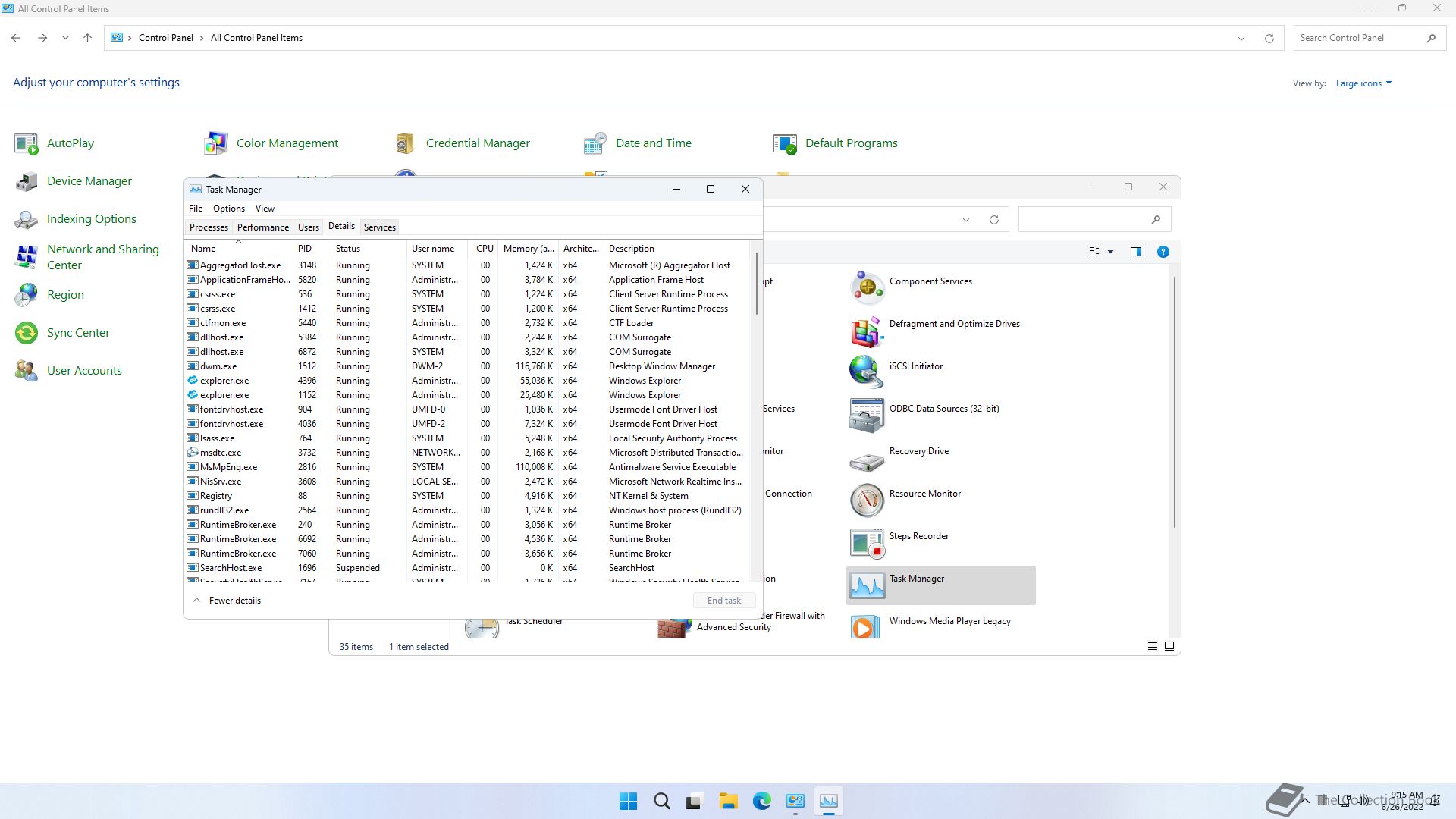
Task: Refresh Tools window address bar
Action: [993, 220]
